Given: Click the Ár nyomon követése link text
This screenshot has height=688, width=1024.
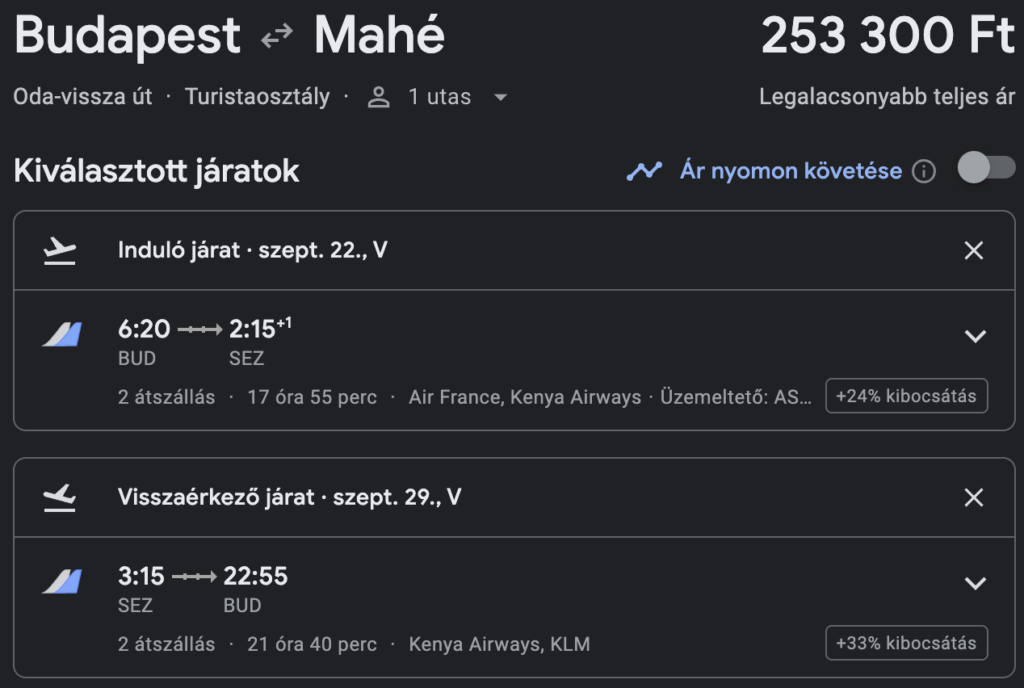Looking at the screenshot, I should click(791, 171).
